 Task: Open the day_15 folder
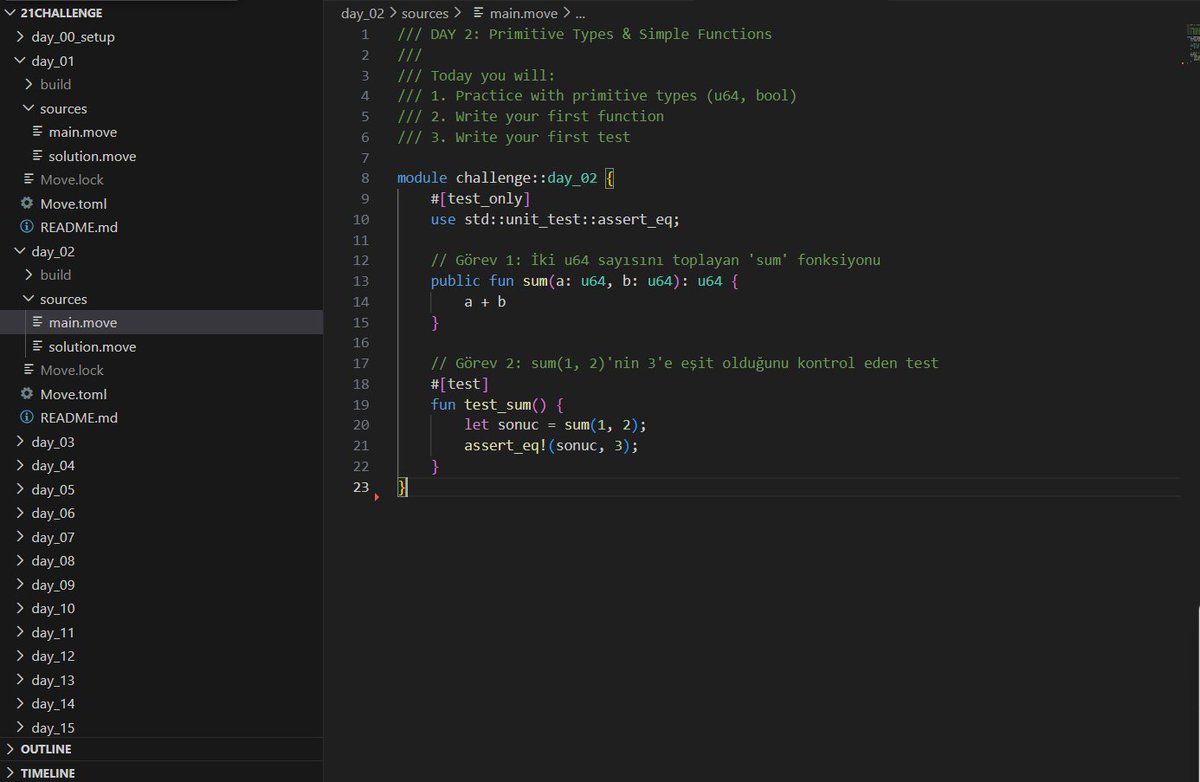click(53, 728)
